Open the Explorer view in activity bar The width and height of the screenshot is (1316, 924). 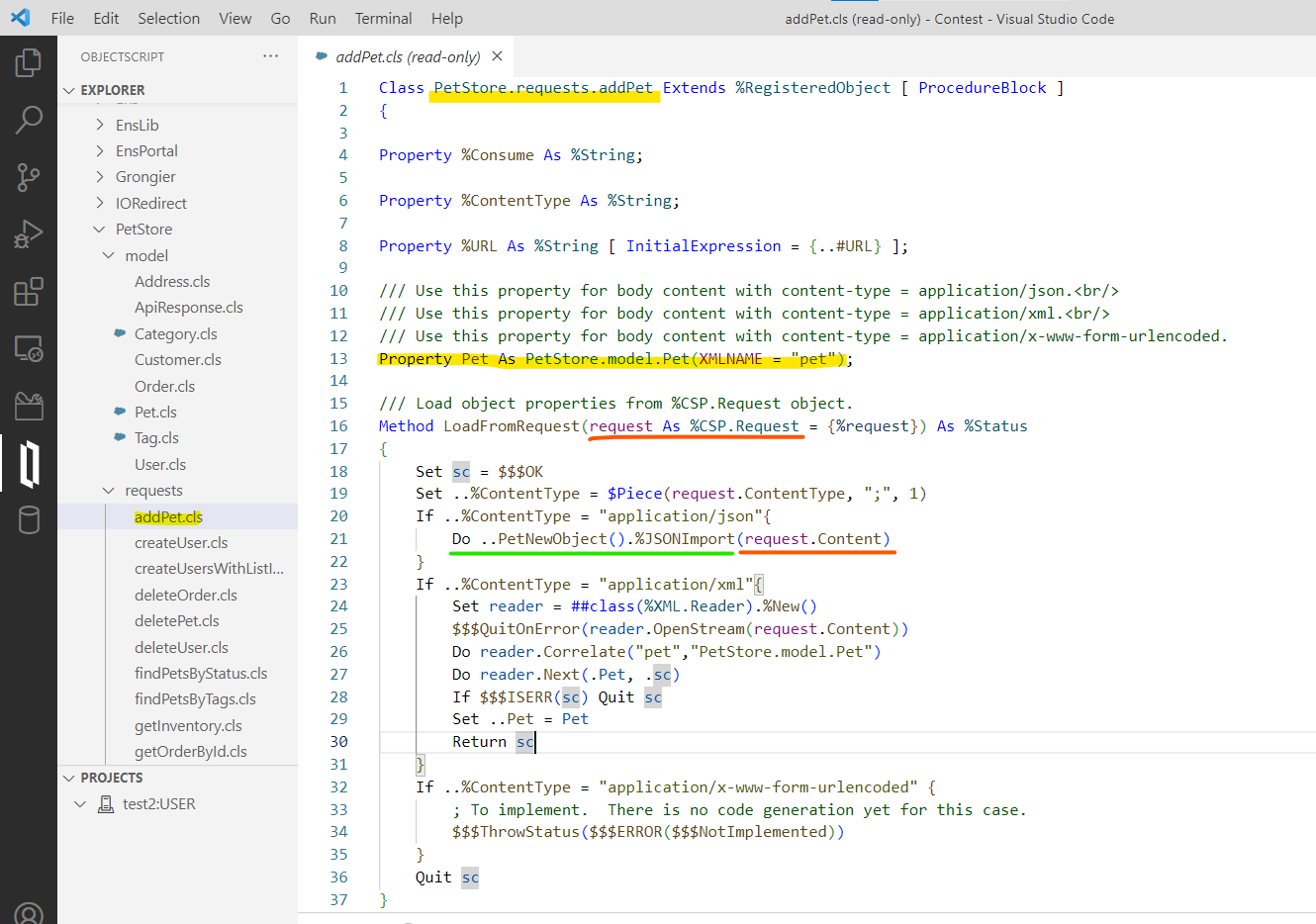(x=29, y=63)
